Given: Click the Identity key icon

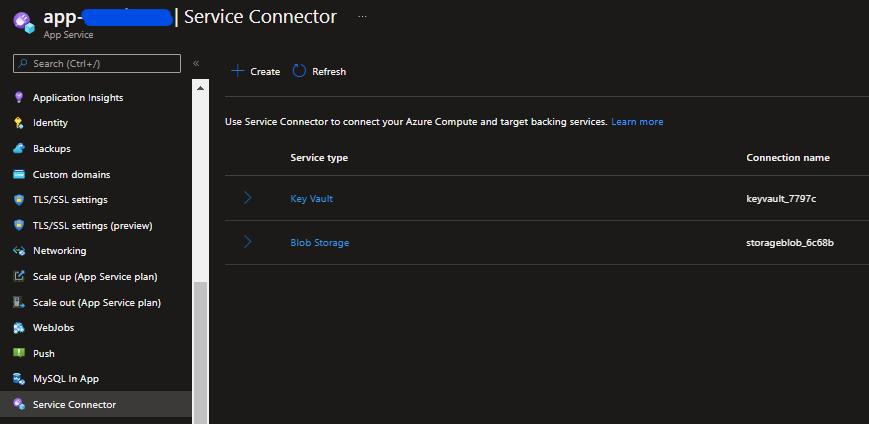Looking at the screenshot, I should (19, 123).
